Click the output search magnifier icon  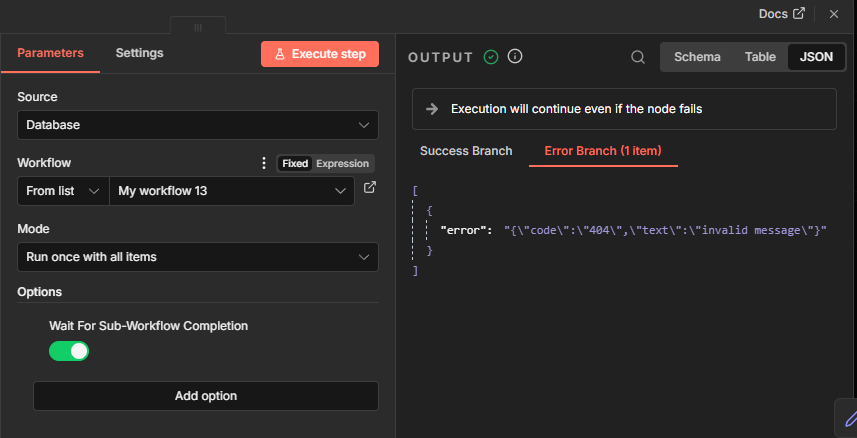coord(637,57)
